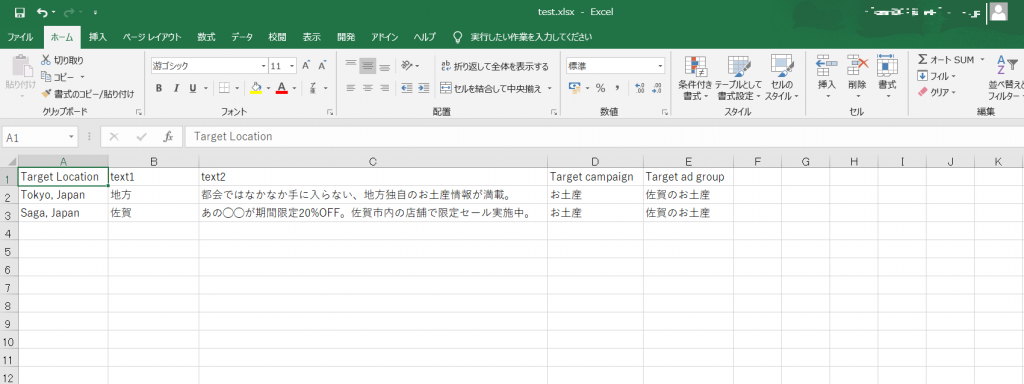Click the decrease indent icon
Image resolution: width=1024 pixels, height=384 pixels.
(406, 88)
